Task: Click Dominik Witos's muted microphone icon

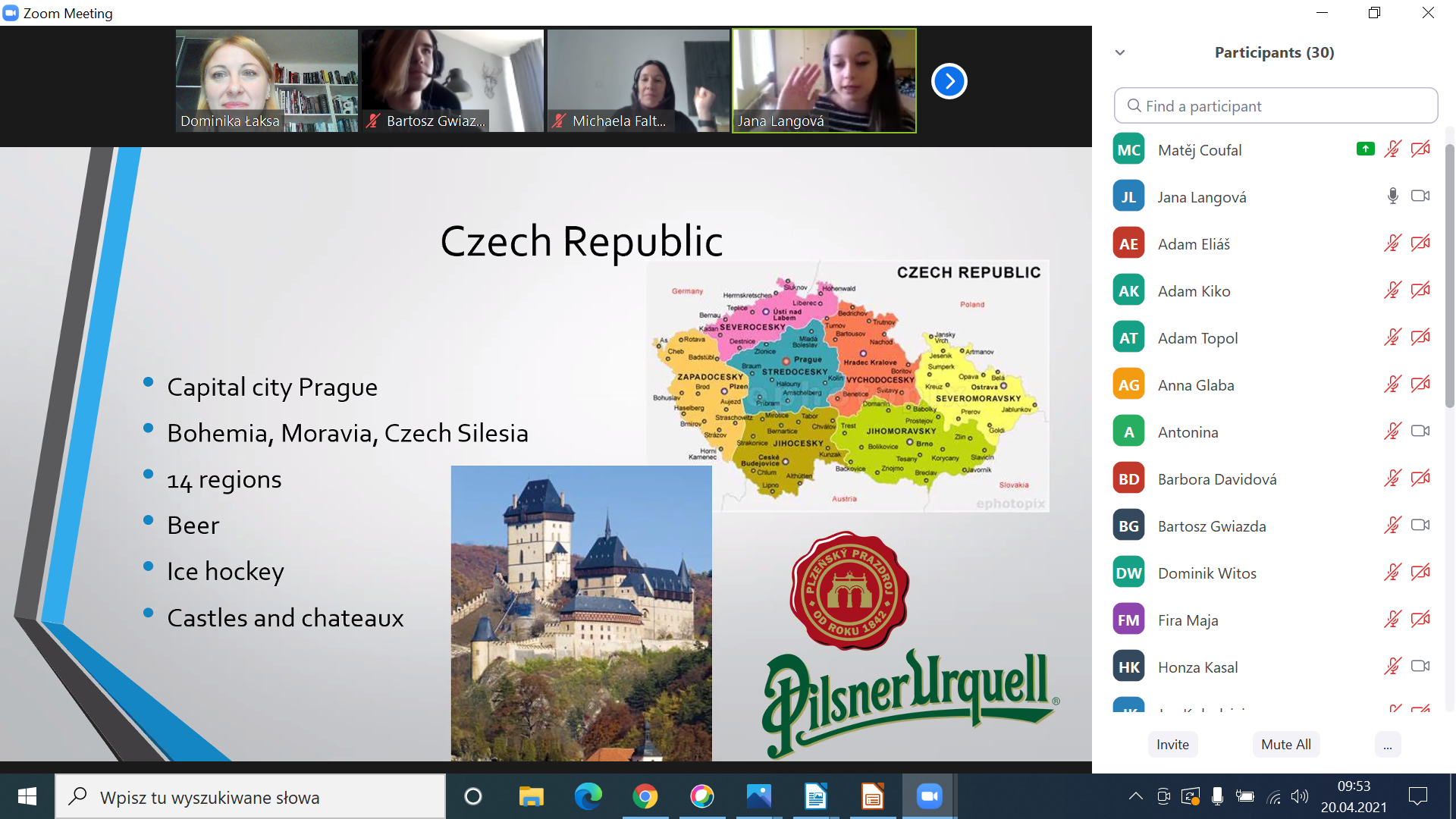Action: 1392,573
